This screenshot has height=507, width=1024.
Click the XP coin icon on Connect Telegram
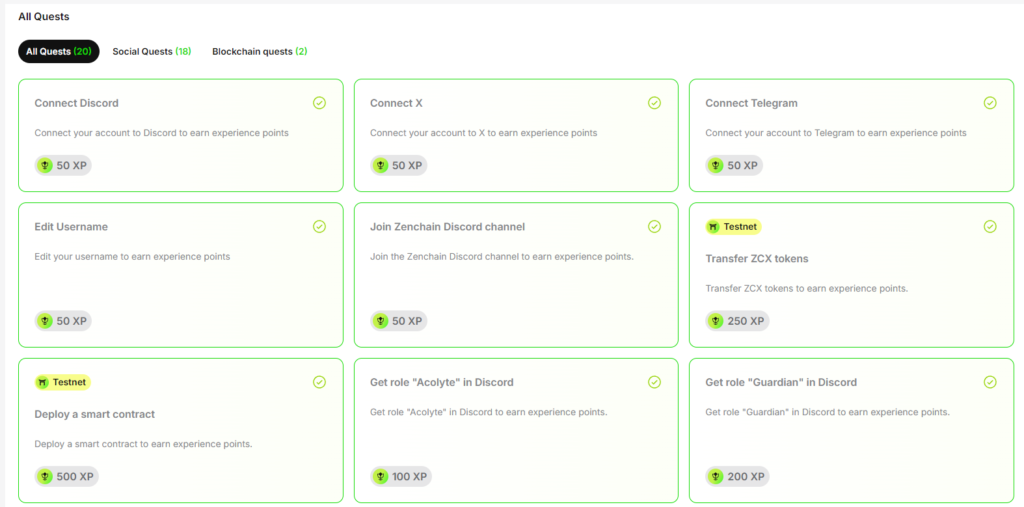[x=716, y=165]
